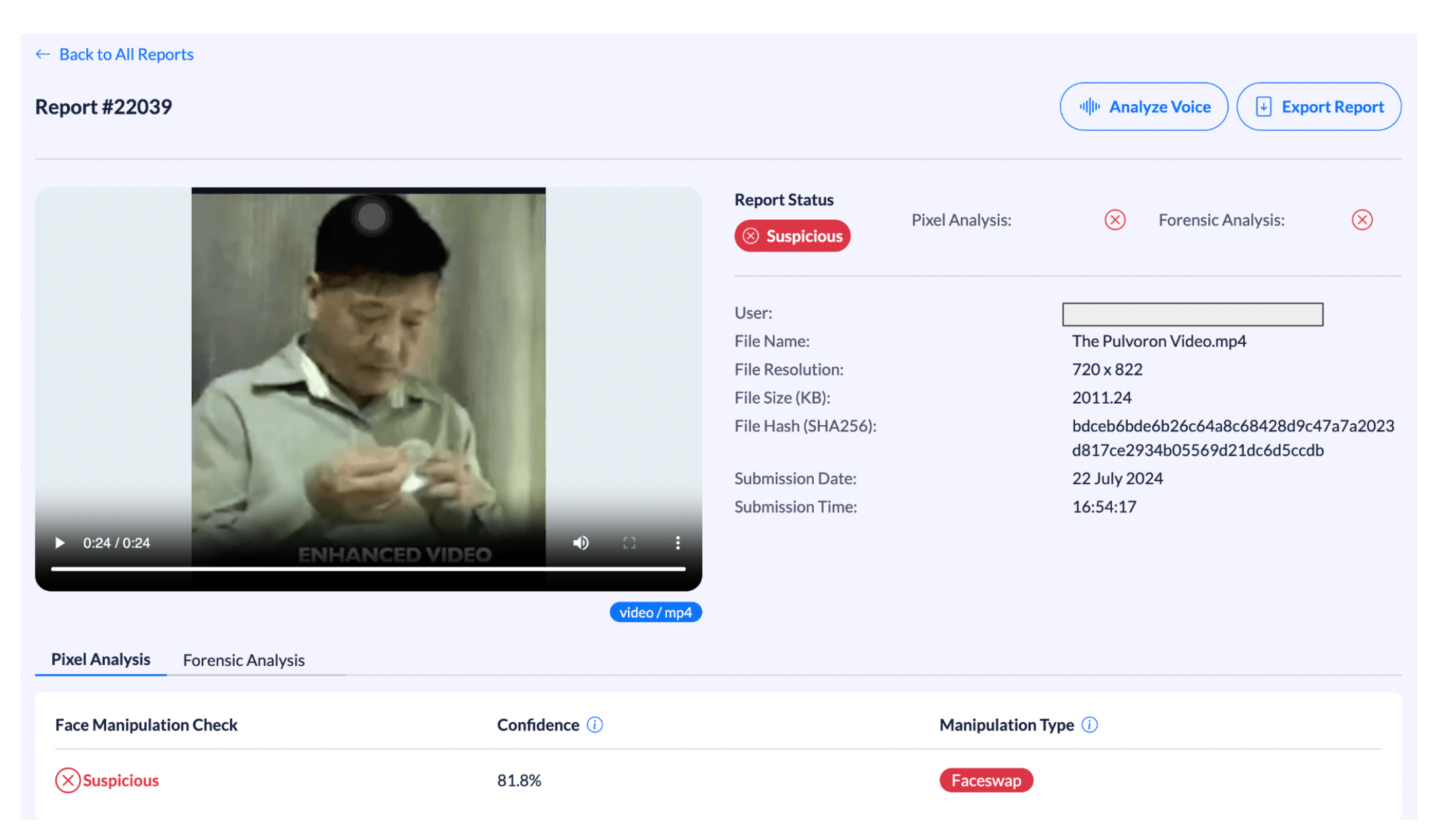The height and width of the screenshot is (840, 1447).
Task: Click Forensic Analysis failed status icon
Action: [x=1361, y=220]
